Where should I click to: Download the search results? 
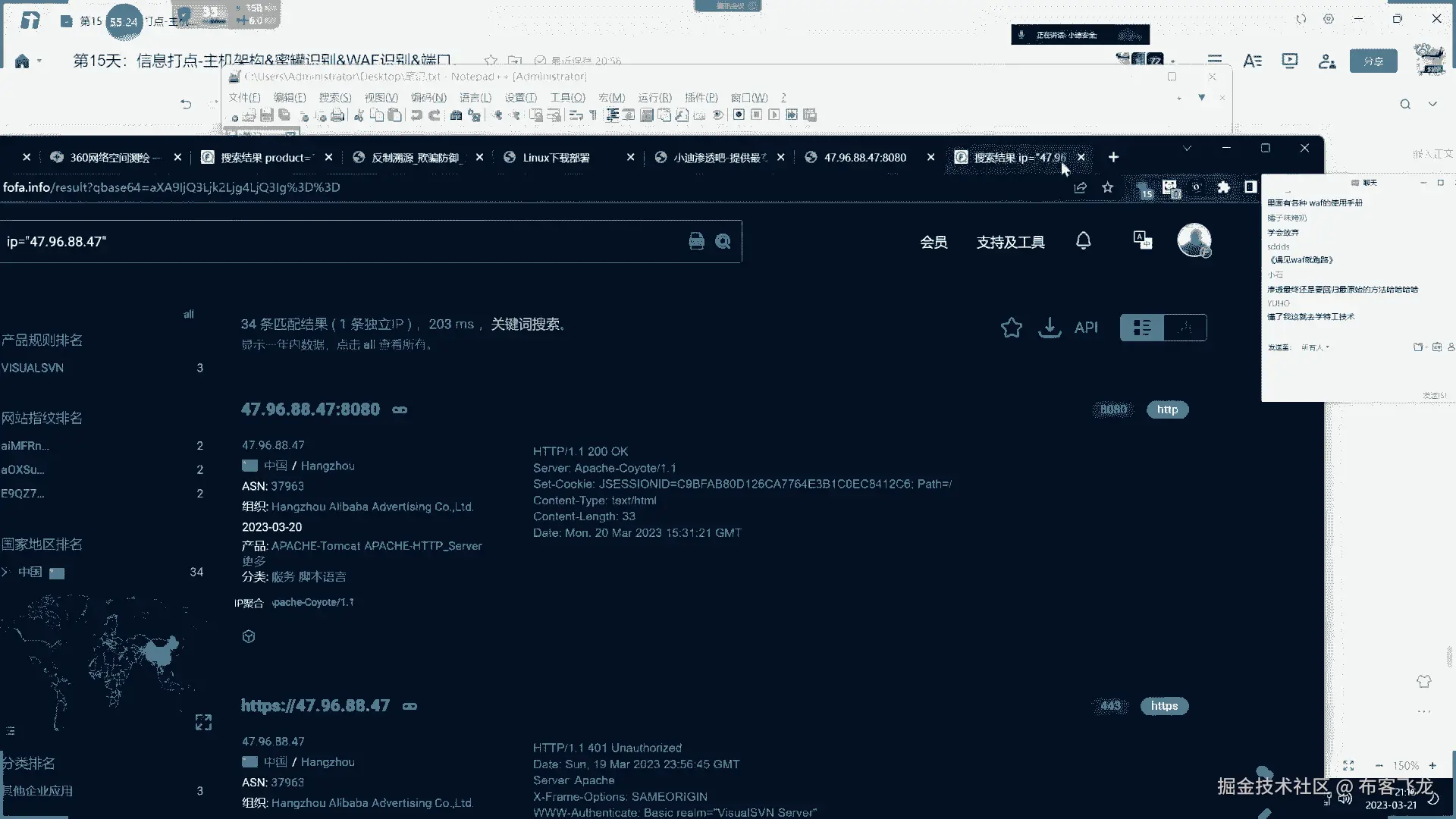1050,328
